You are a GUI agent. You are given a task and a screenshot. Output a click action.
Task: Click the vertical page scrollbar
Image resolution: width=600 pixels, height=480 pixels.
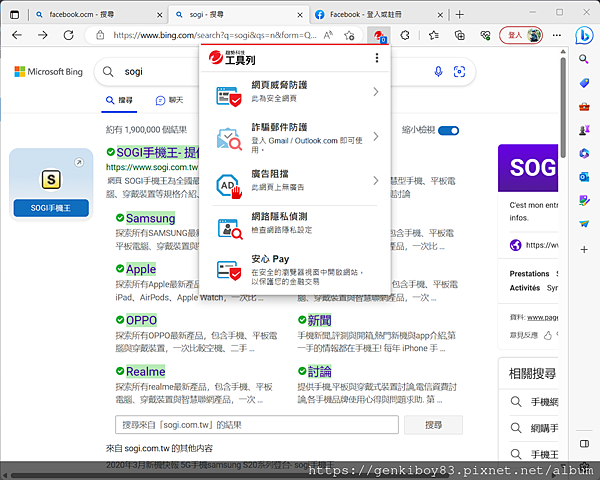pyautogui.click(x=563, y=107)
